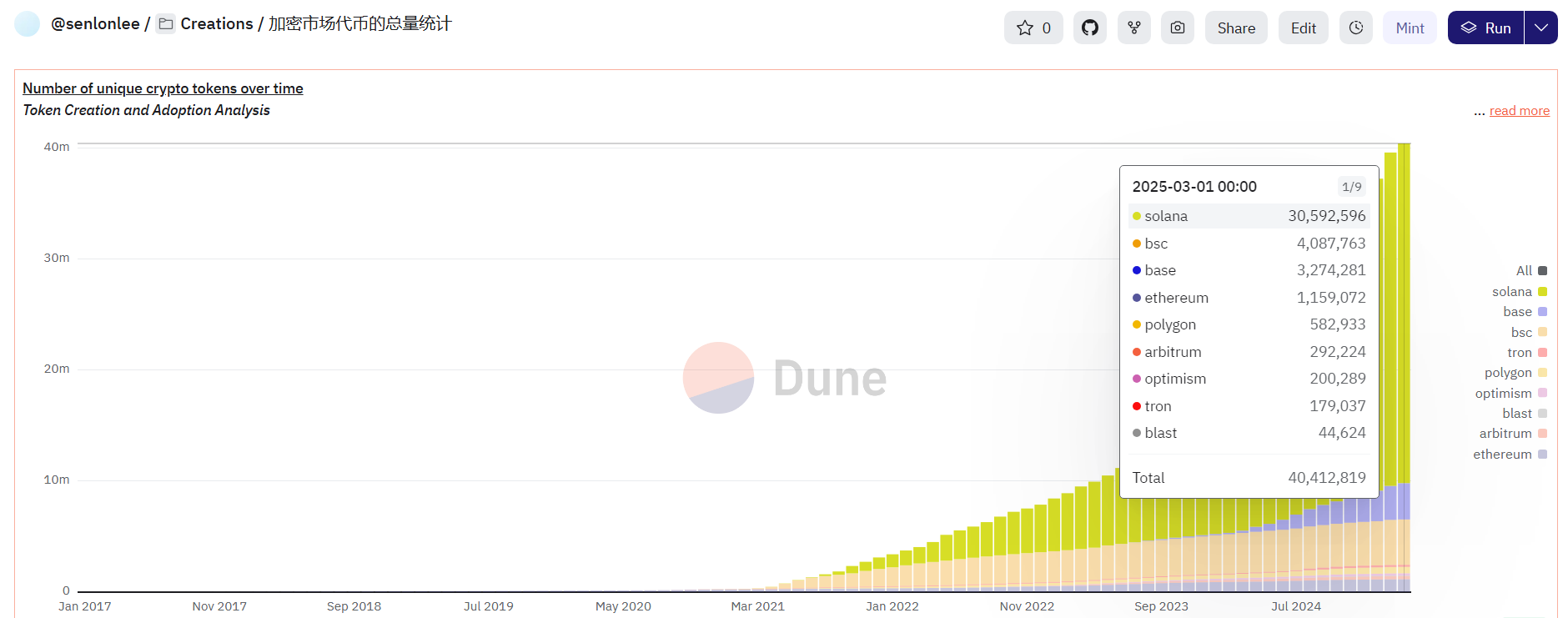The width and height of the screenshot is (1568, 618).
Task: Click the senlonlee user avatar
Action: pos(28,24)
